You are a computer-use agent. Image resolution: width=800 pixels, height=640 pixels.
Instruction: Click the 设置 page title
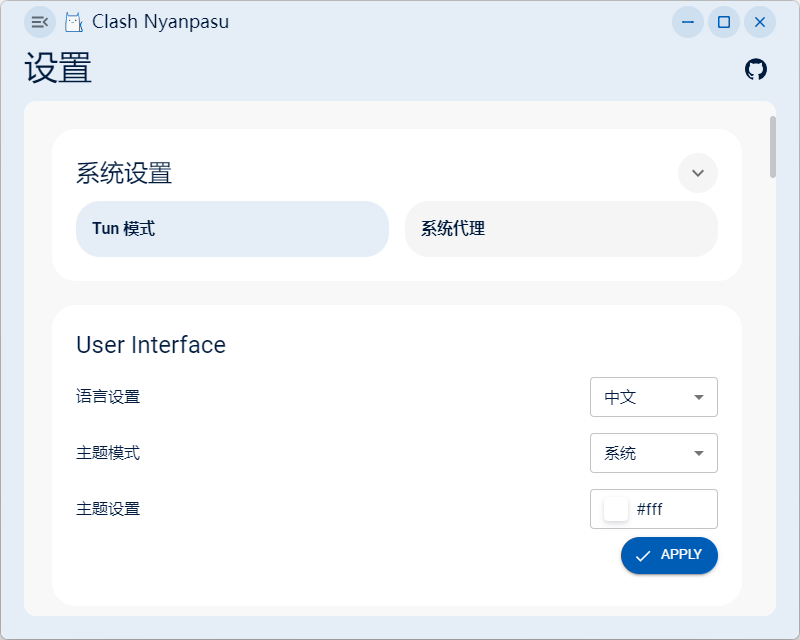(58, 68)
